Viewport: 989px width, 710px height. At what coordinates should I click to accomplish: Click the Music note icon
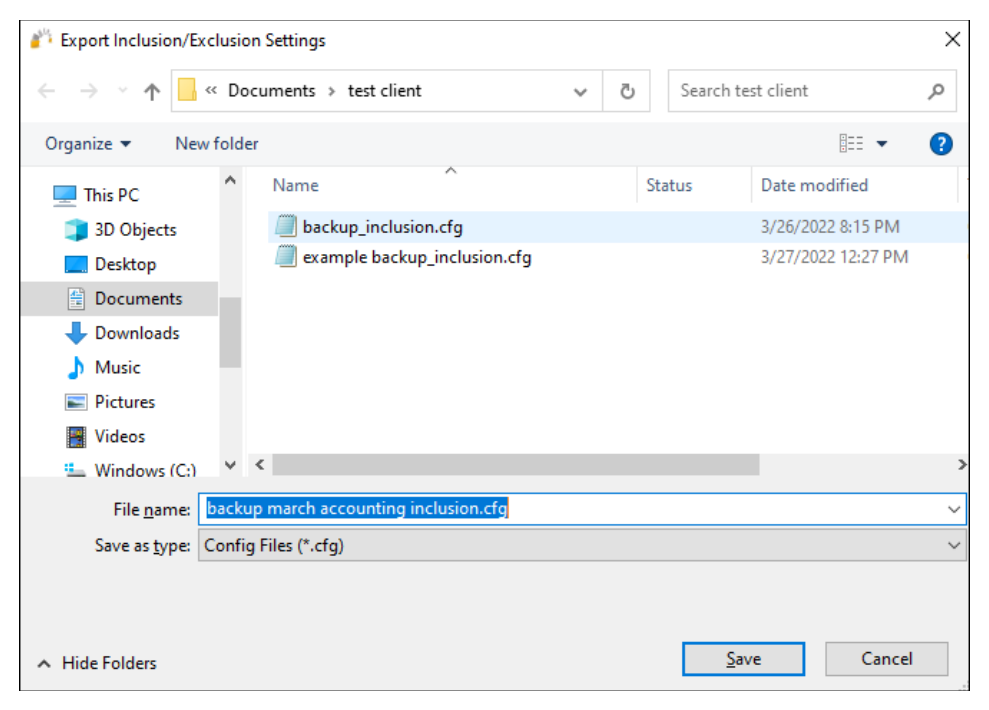coord(76,368)
